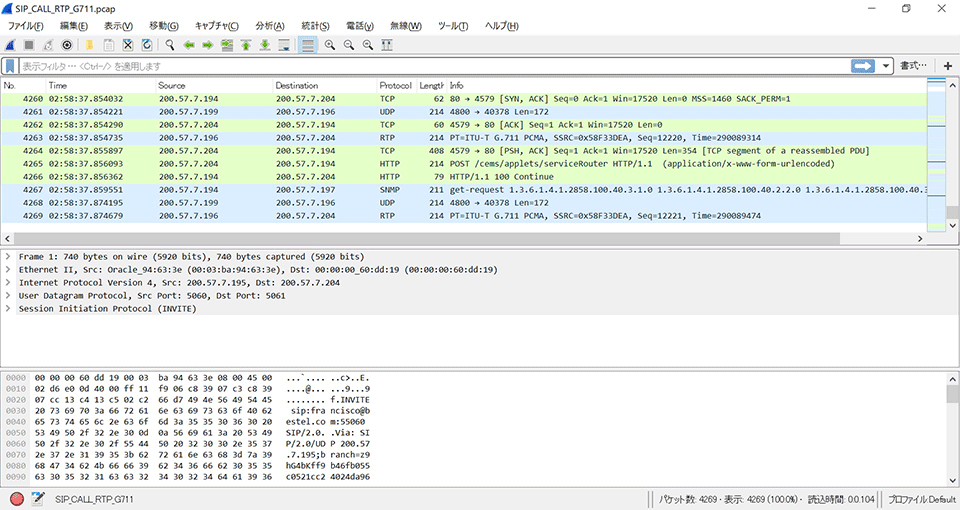Image resolution: width=960 pixels, height=510 pixels.
Task: Open the 無線(W) menu
Action: [x=406, y=26]
